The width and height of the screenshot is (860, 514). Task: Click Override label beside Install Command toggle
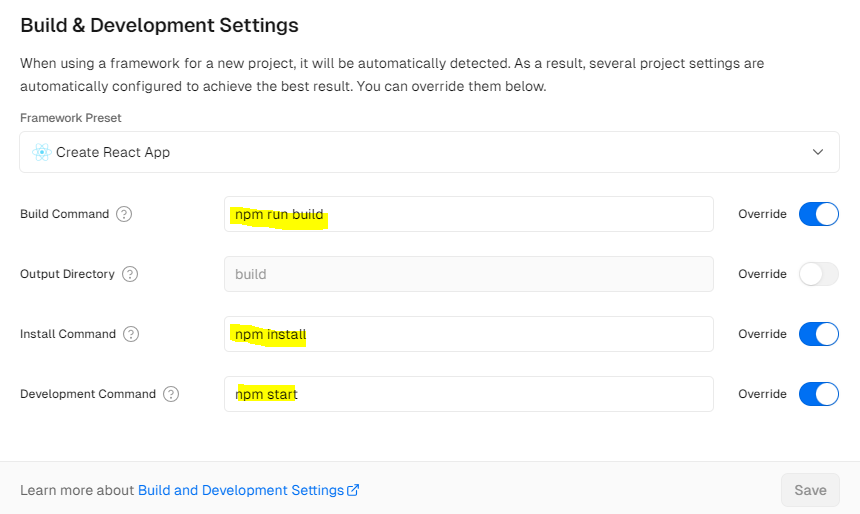pyautogui.click(x=762, y=334)
